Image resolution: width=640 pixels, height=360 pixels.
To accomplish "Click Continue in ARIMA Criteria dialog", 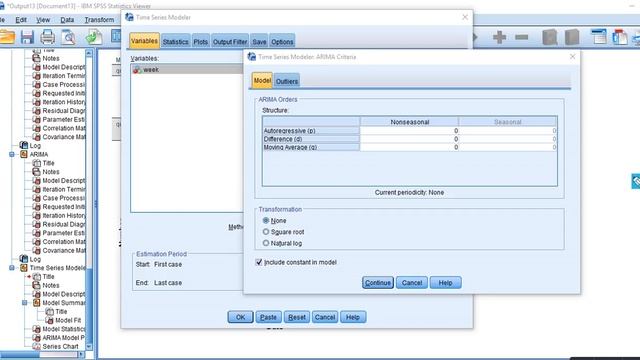I will (x=378, y=282).
